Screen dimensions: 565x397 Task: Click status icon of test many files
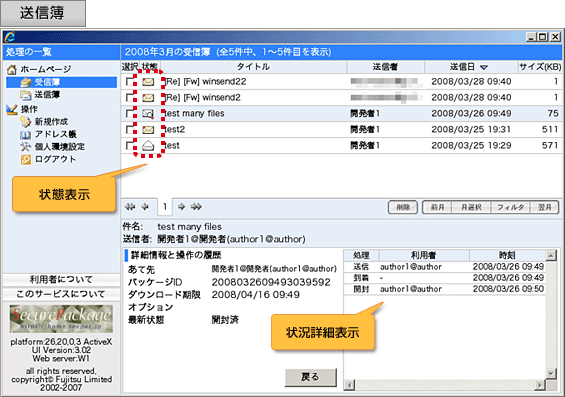(x=148, y=114)
